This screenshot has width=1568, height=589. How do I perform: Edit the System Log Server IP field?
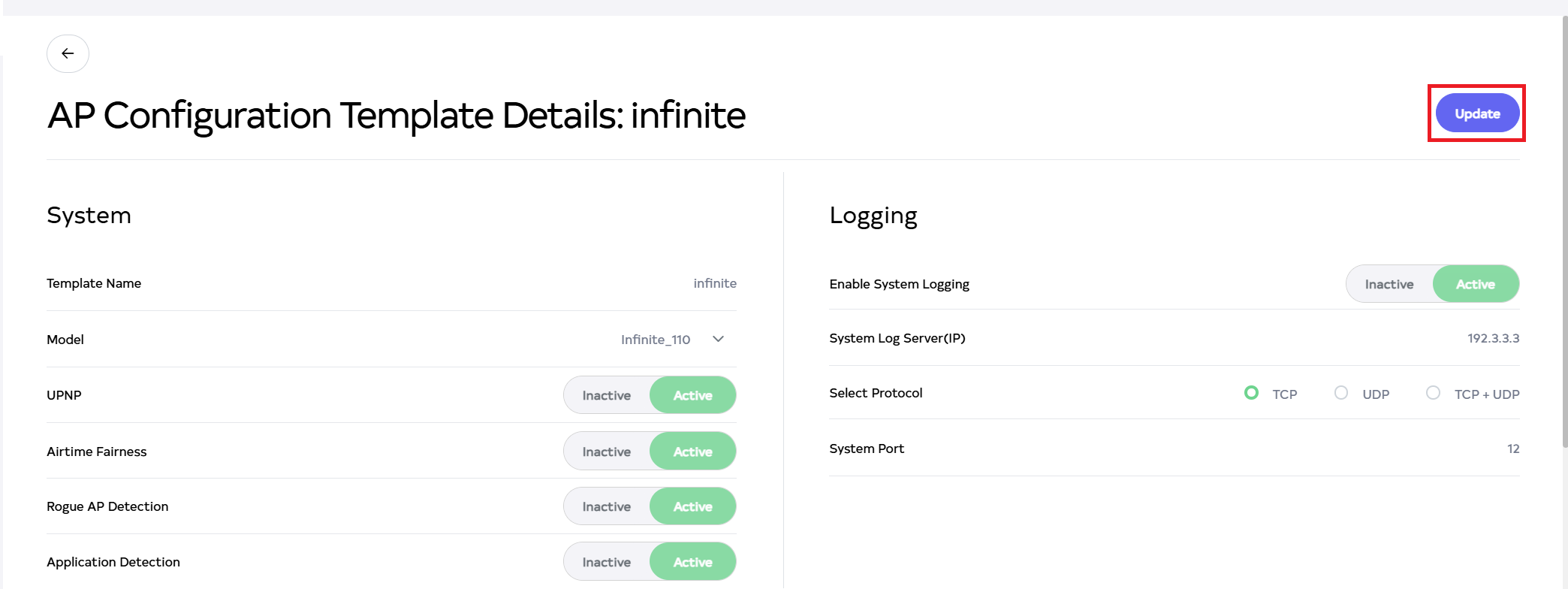(1493, 338)
